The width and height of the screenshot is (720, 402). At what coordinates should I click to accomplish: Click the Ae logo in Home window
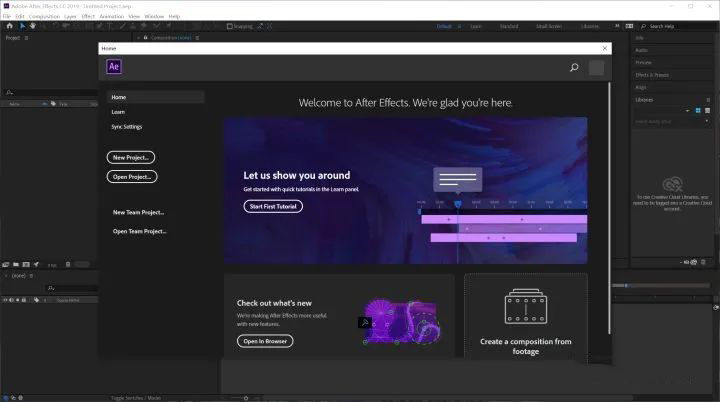click(x=114, y=67)
